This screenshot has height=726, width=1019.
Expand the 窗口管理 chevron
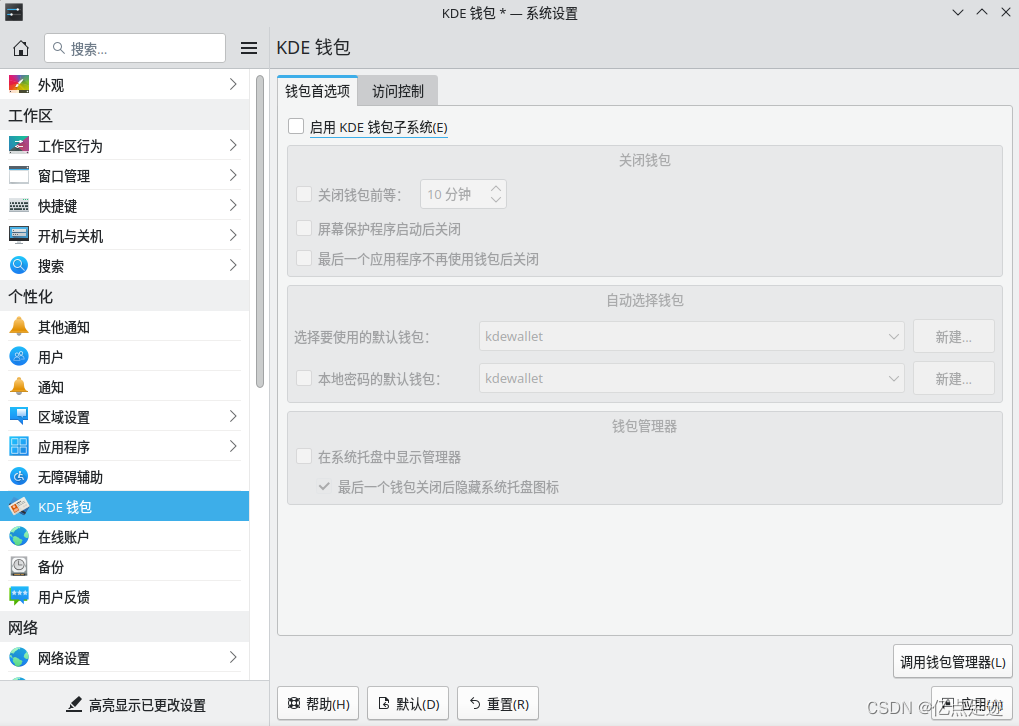[233, 175]
